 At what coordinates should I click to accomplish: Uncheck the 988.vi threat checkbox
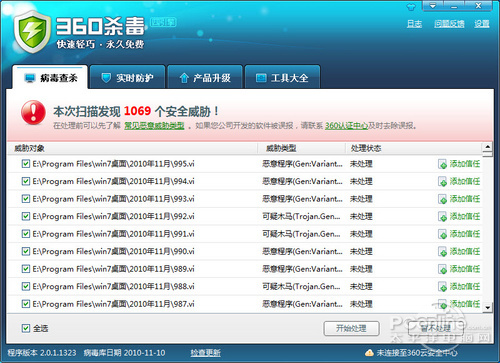click(26, 286)
